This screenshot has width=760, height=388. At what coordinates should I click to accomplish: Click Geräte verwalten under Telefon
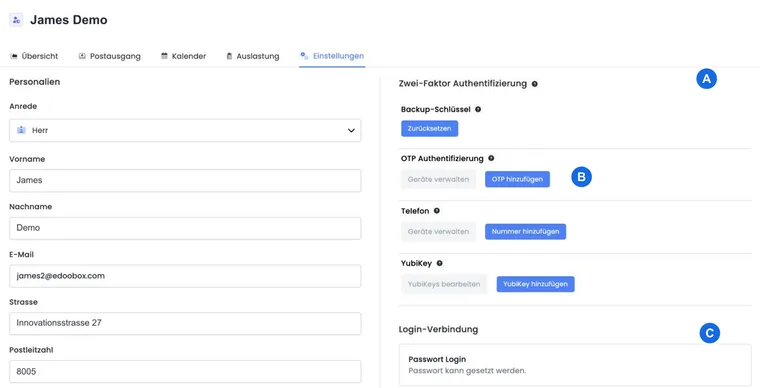point(438,232)
